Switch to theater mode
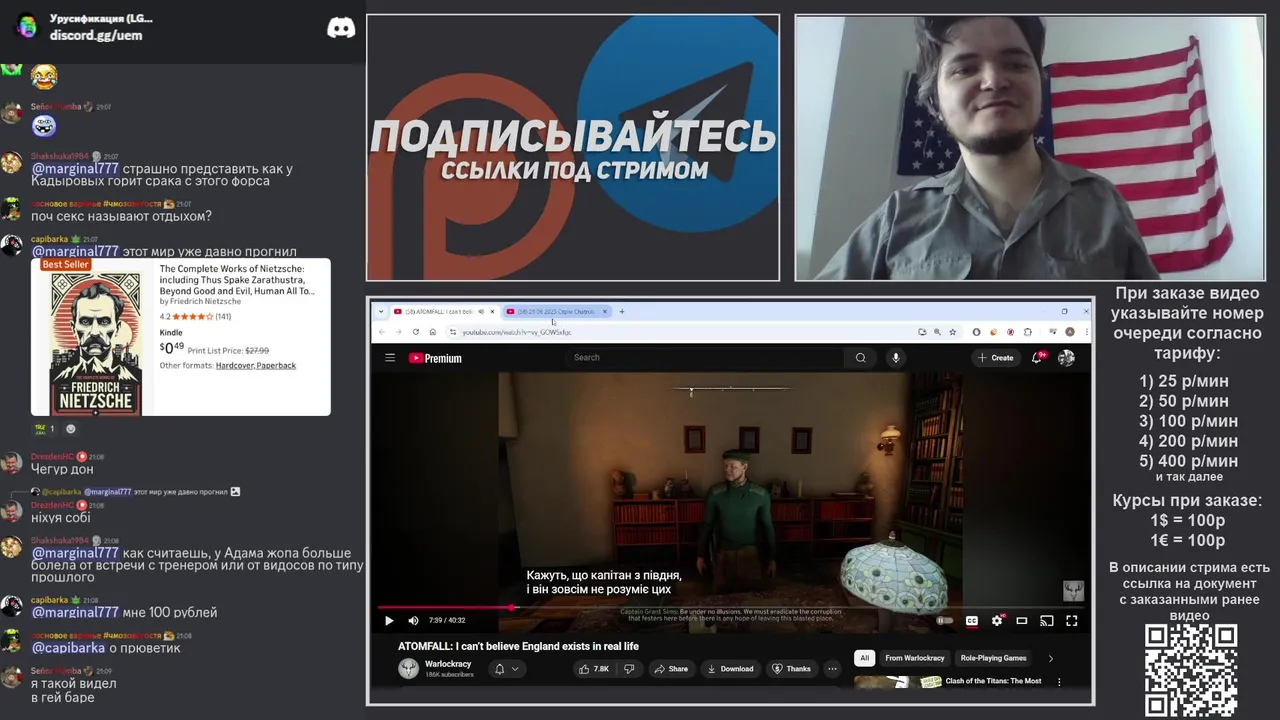 [x=1021, y=620]
